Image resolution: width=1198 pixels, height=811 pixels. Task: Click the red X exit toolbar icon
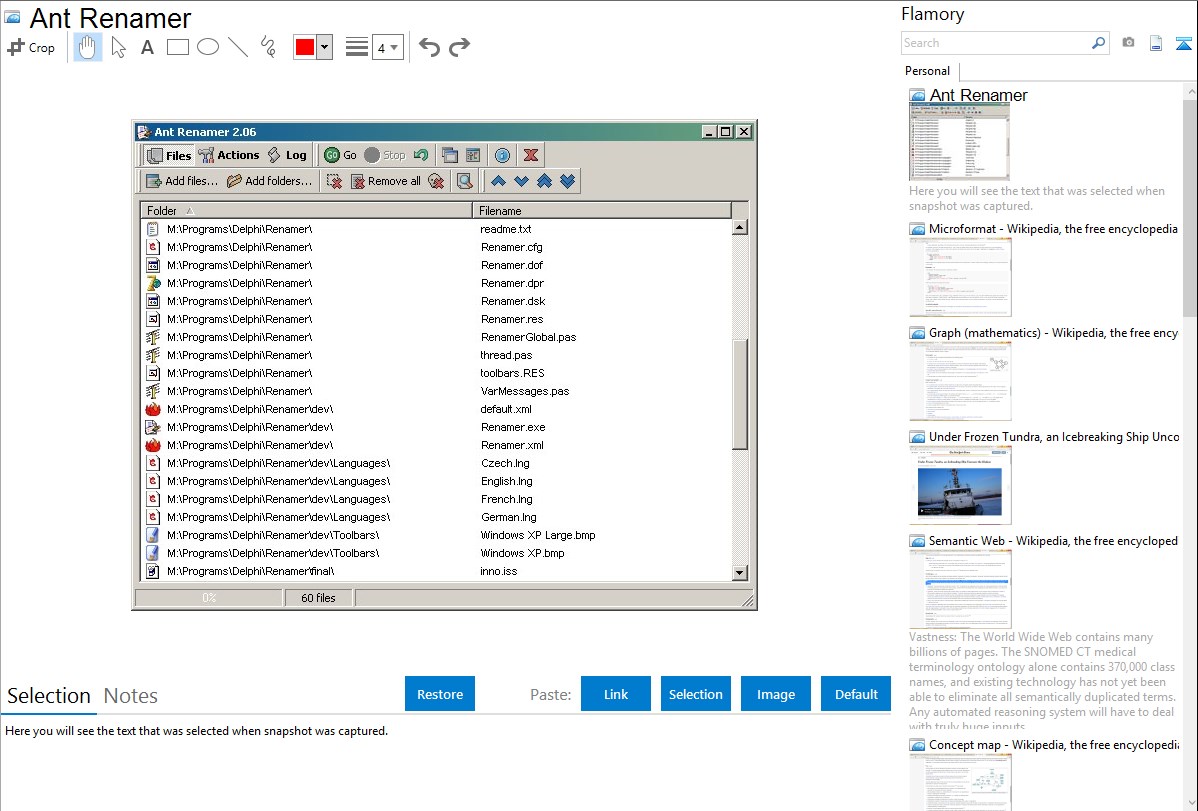click(531, 155)
